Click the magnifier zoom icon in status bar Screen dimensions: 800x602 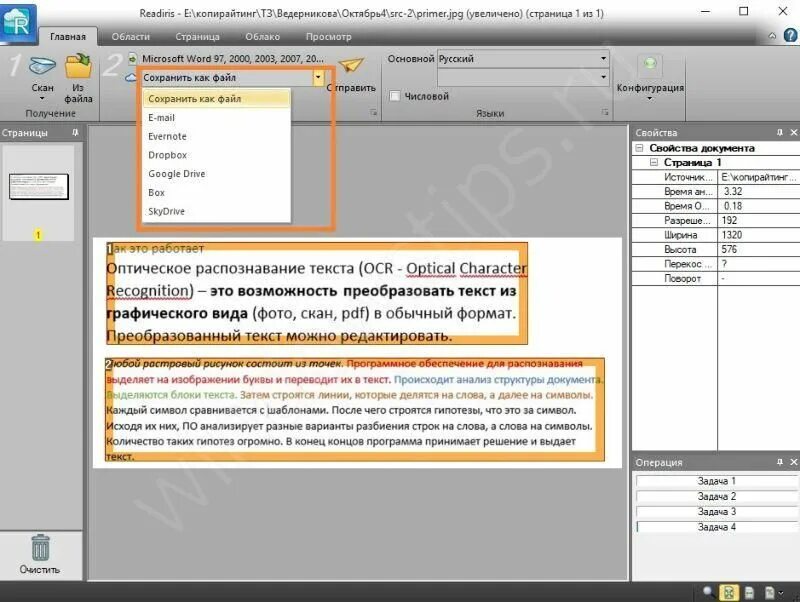click(x=709, y=592)
